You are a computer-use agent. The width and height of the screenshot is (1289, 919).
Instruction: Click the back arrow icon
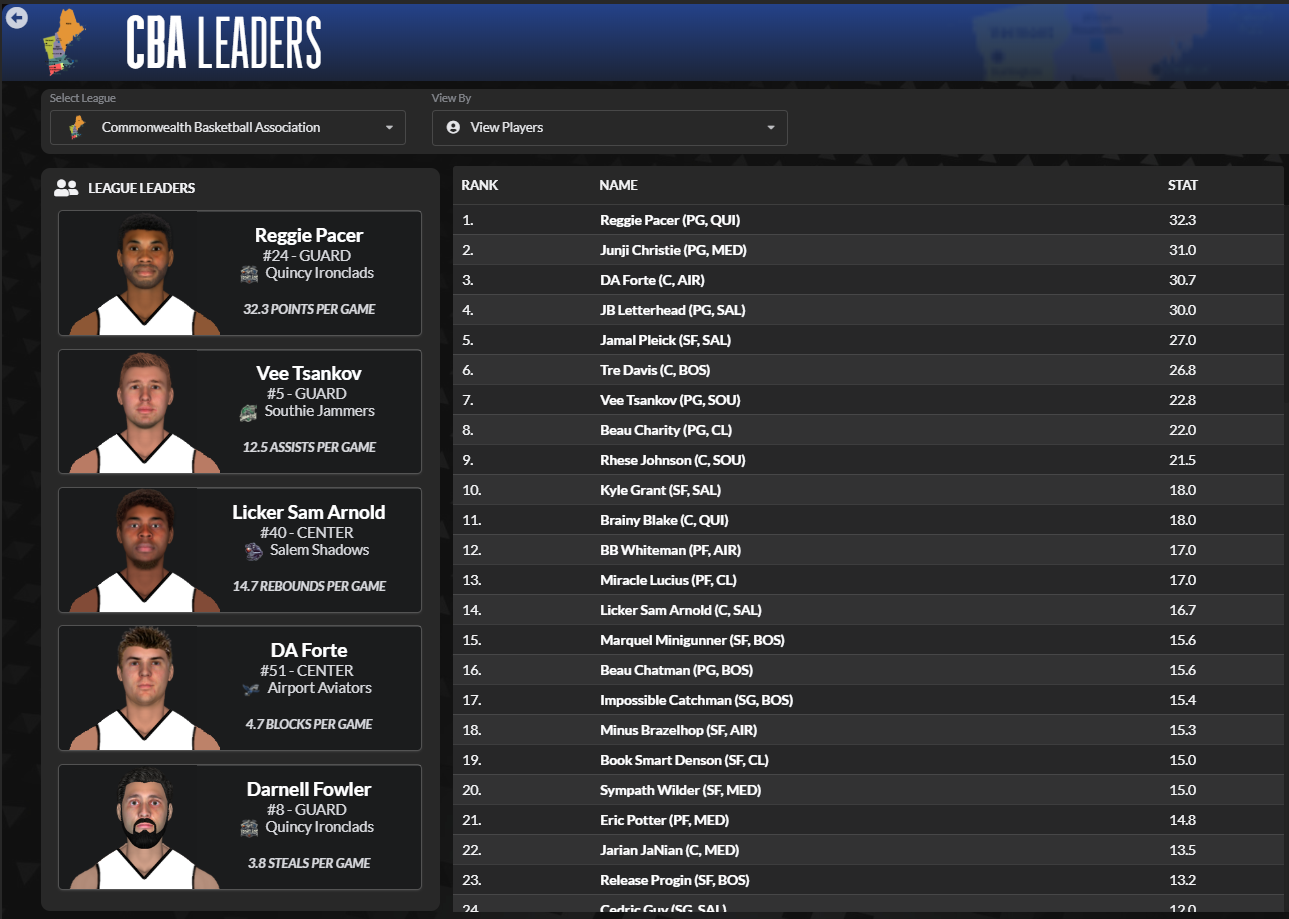pos(16,17)
